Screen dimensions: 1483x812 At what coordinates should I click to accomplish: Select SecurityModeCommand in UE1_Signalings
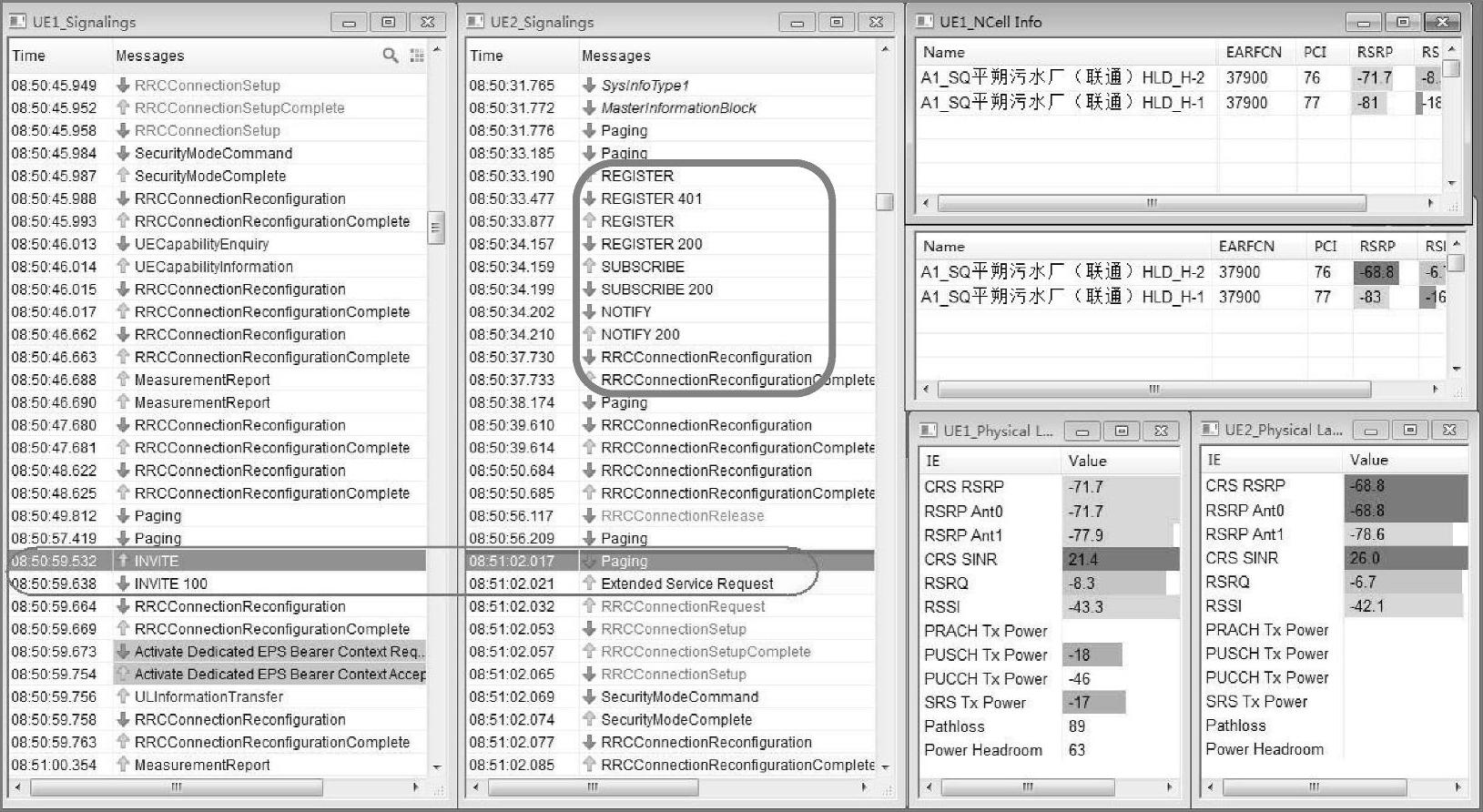tap(218, 153)
